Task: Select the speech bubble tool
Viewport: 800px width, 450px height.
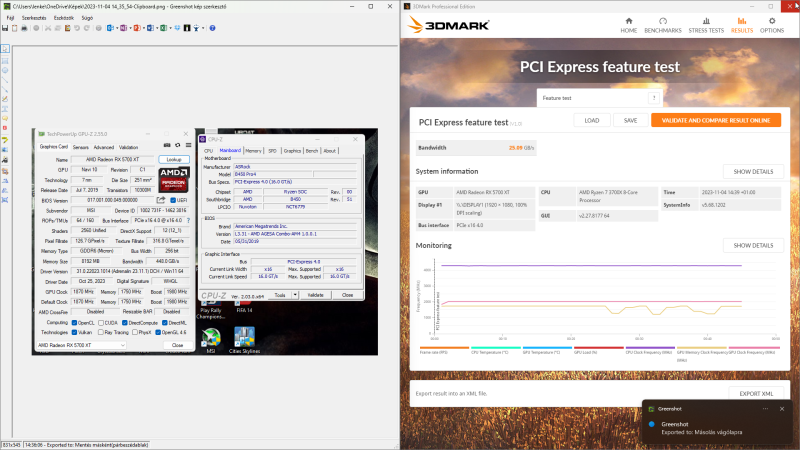Action: tap(5, 118)
